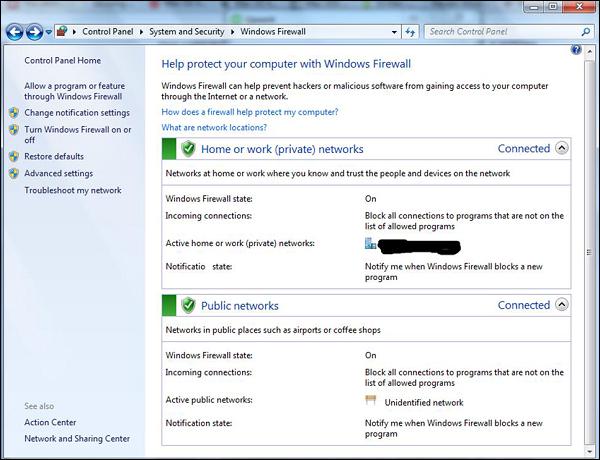The height and width of the screenshot is (460, 600).
Task: Click Connected label of private networks
Action: coord(523,148)
